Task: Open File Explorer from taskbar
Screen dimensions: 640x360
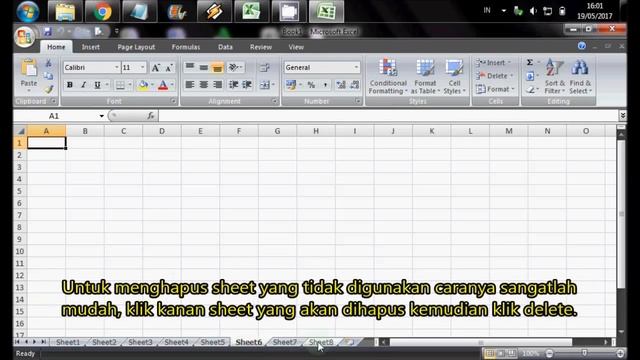Action: pos(65,11)
